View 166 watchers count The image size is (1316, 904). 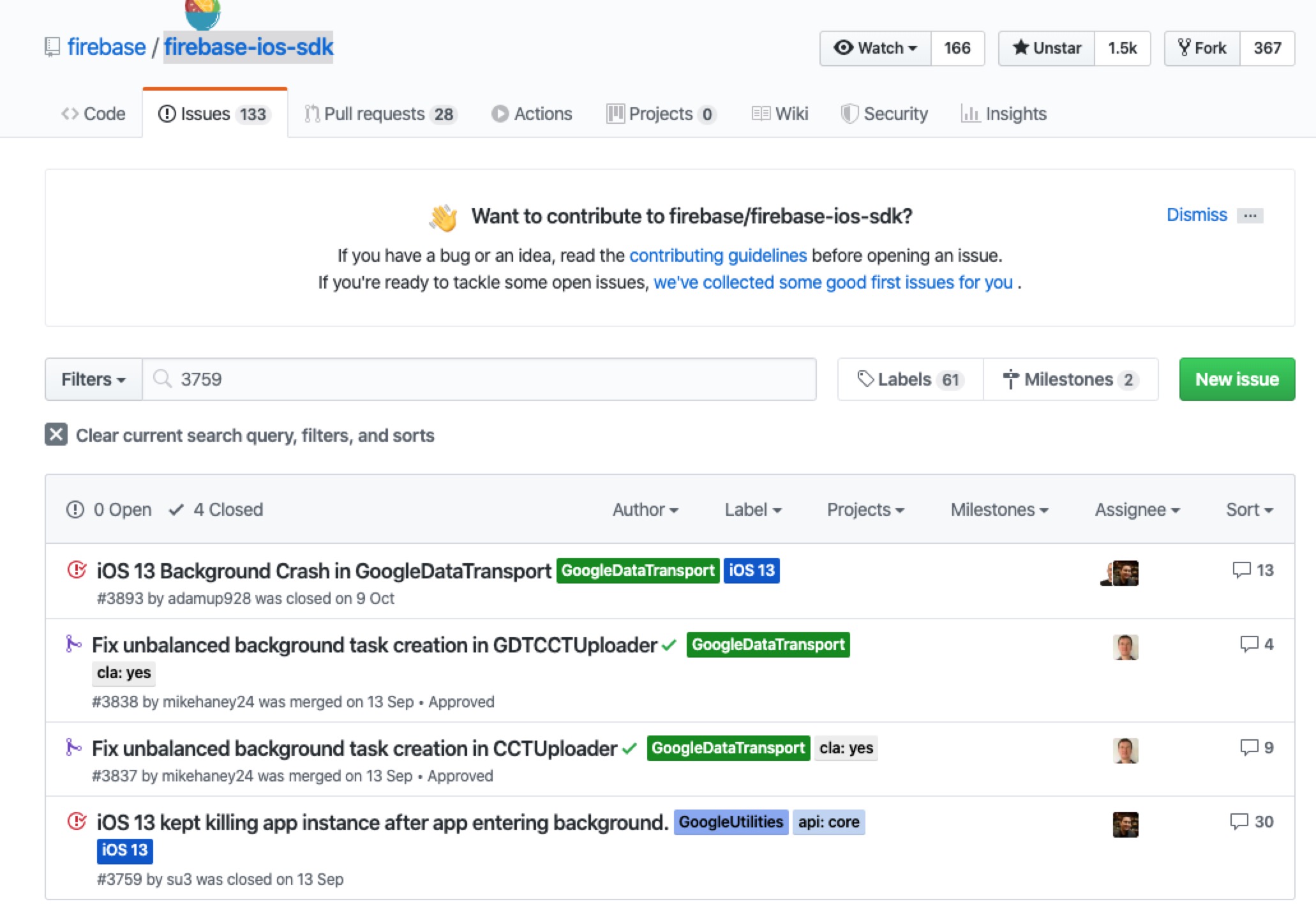pyautogui.click(x=957, y=48)
